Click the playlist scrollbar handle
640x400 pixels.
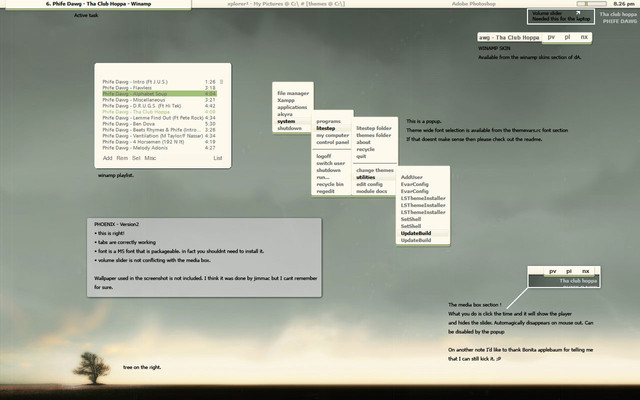pos(222,82)
